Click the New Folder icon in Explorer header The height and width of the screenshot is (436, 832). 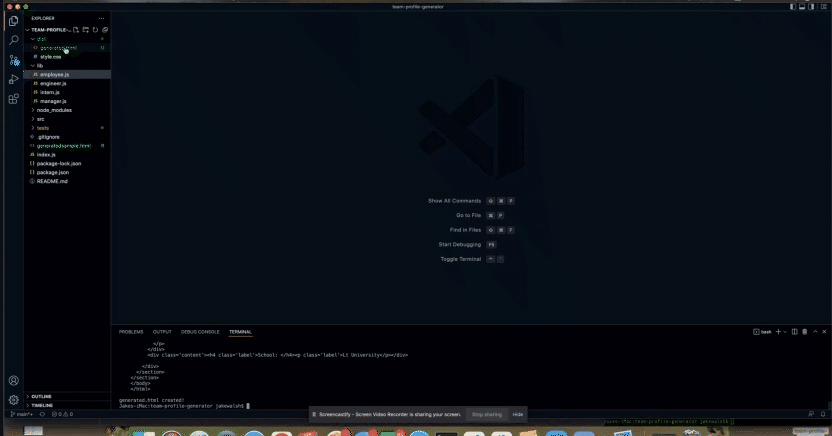pyautogui.click(x=85, y=30)
